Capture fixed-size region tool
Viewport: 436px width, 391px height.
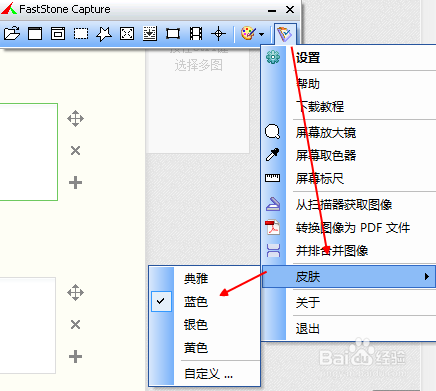pos(173,34)
